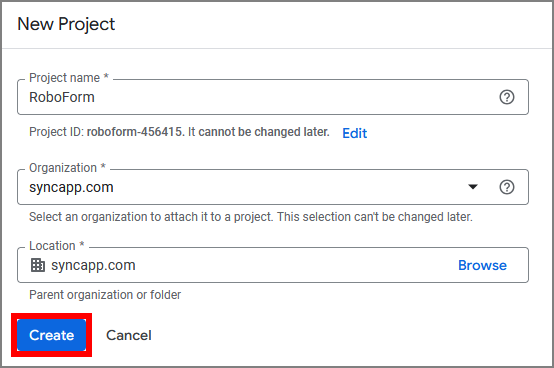Click 'Select an organization to attach' helper text
Image resolution: width=554 pixels, height=368 pixels.
click(x=251, y=216)
